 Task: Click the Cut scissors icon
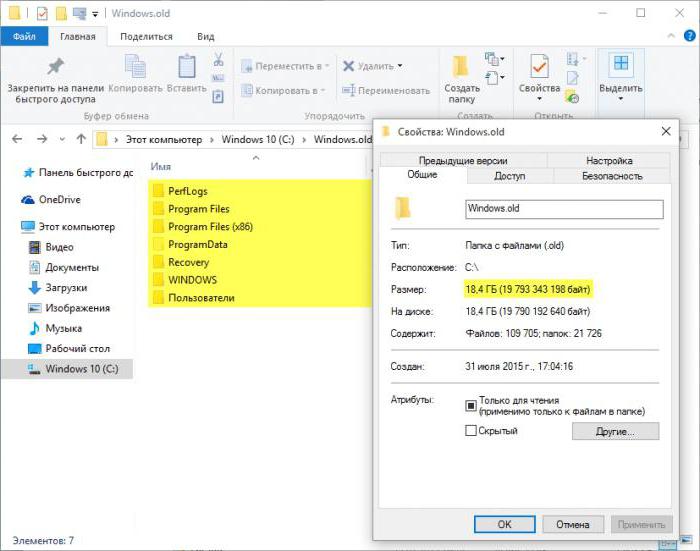click(x=218, y=59)
